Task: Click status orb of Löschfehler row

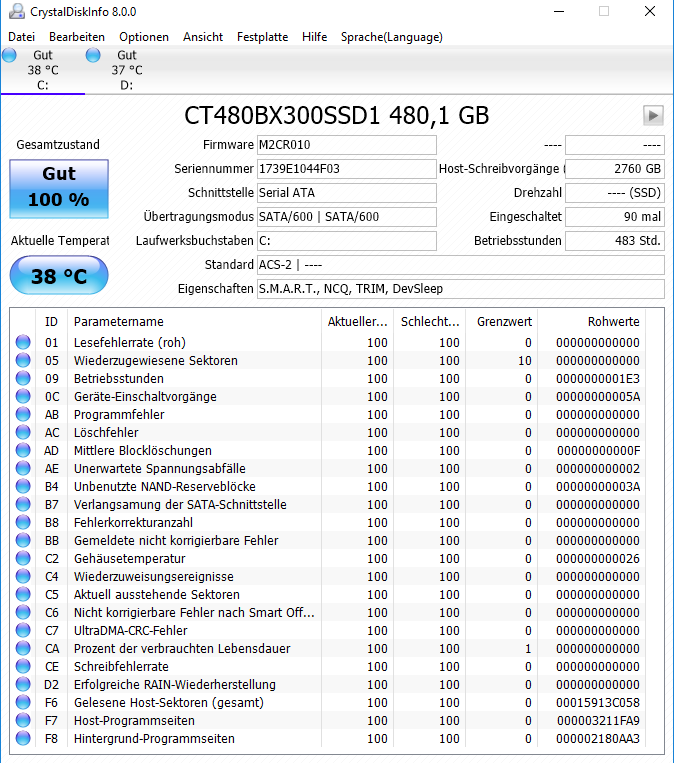Action: point(23,432)
